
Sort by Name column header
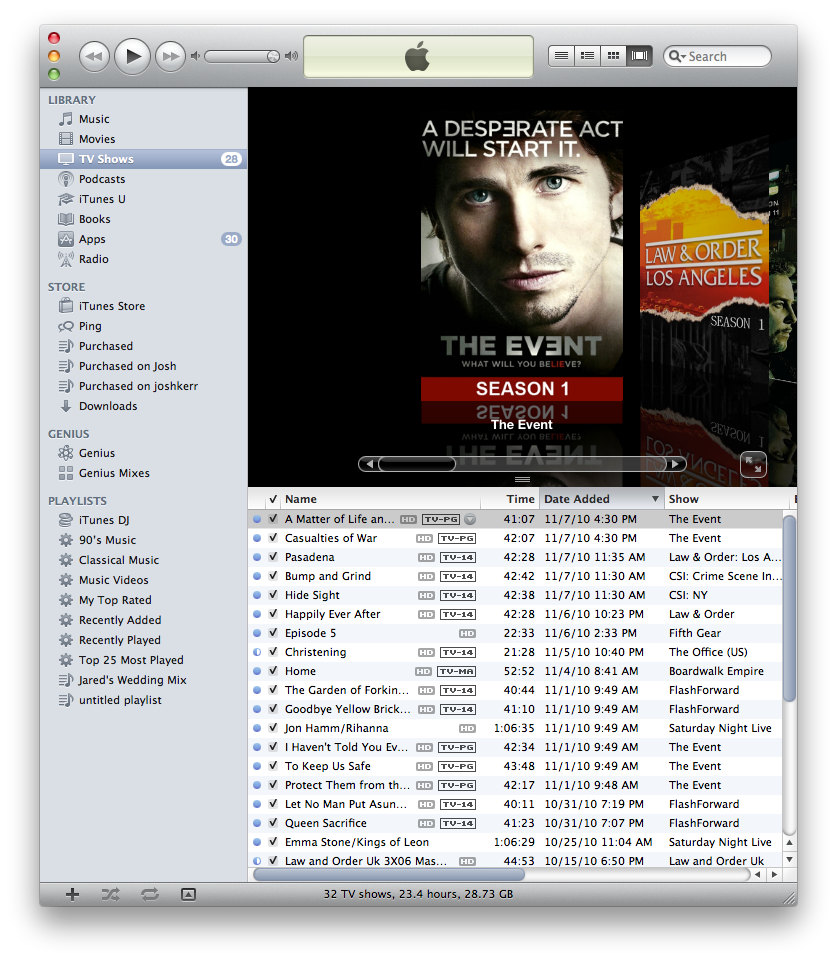380,499
